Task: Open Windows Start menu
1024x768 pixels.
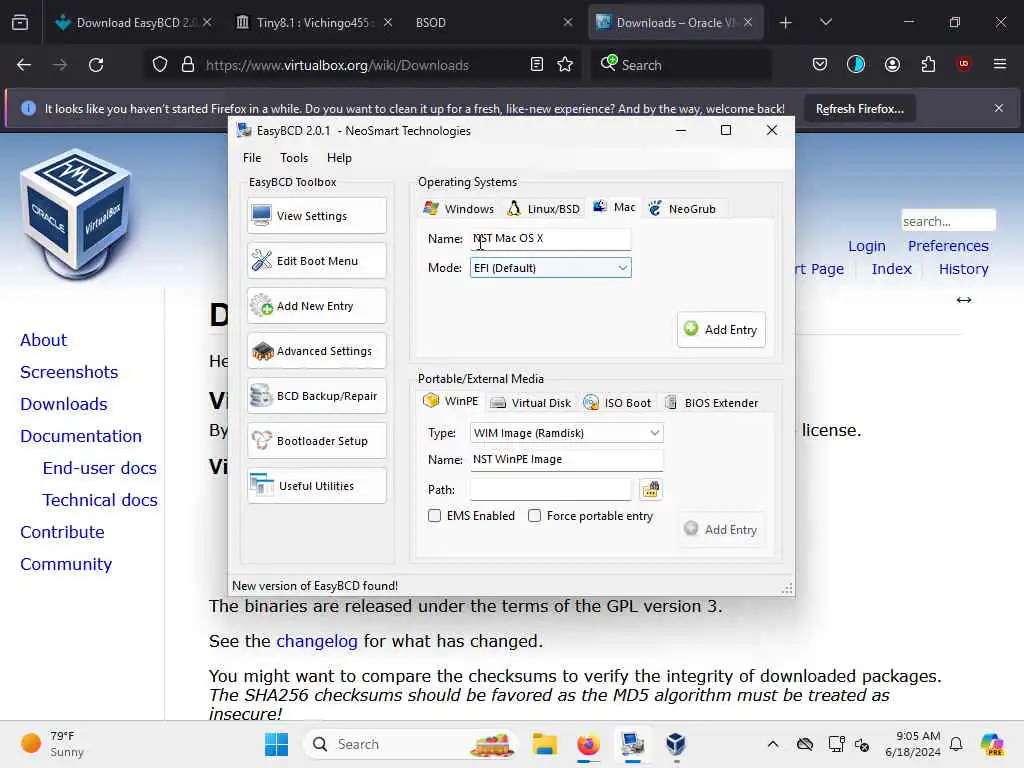Action: click(x=276, y=744)
